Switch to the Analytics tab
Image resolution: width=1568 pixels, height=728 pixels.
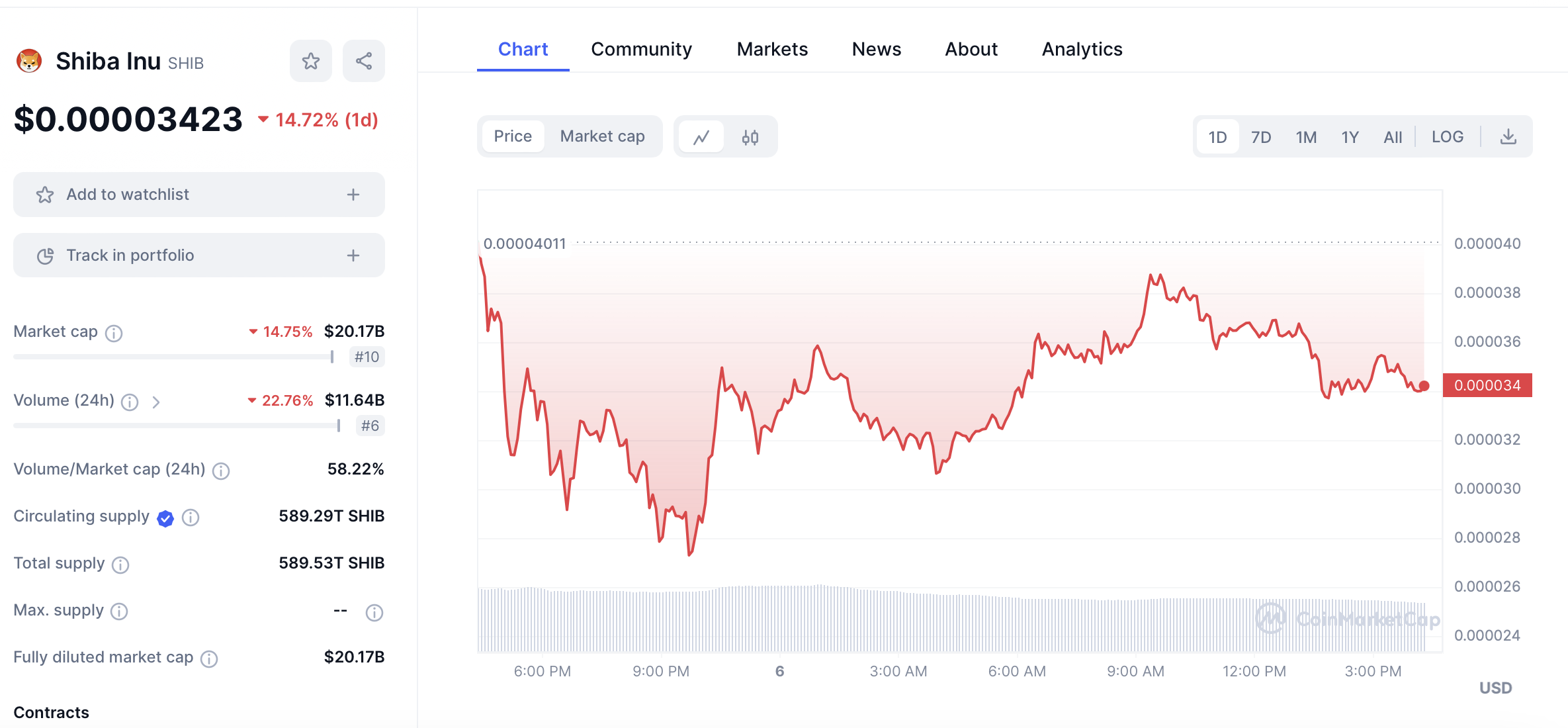click(1082, 49)
